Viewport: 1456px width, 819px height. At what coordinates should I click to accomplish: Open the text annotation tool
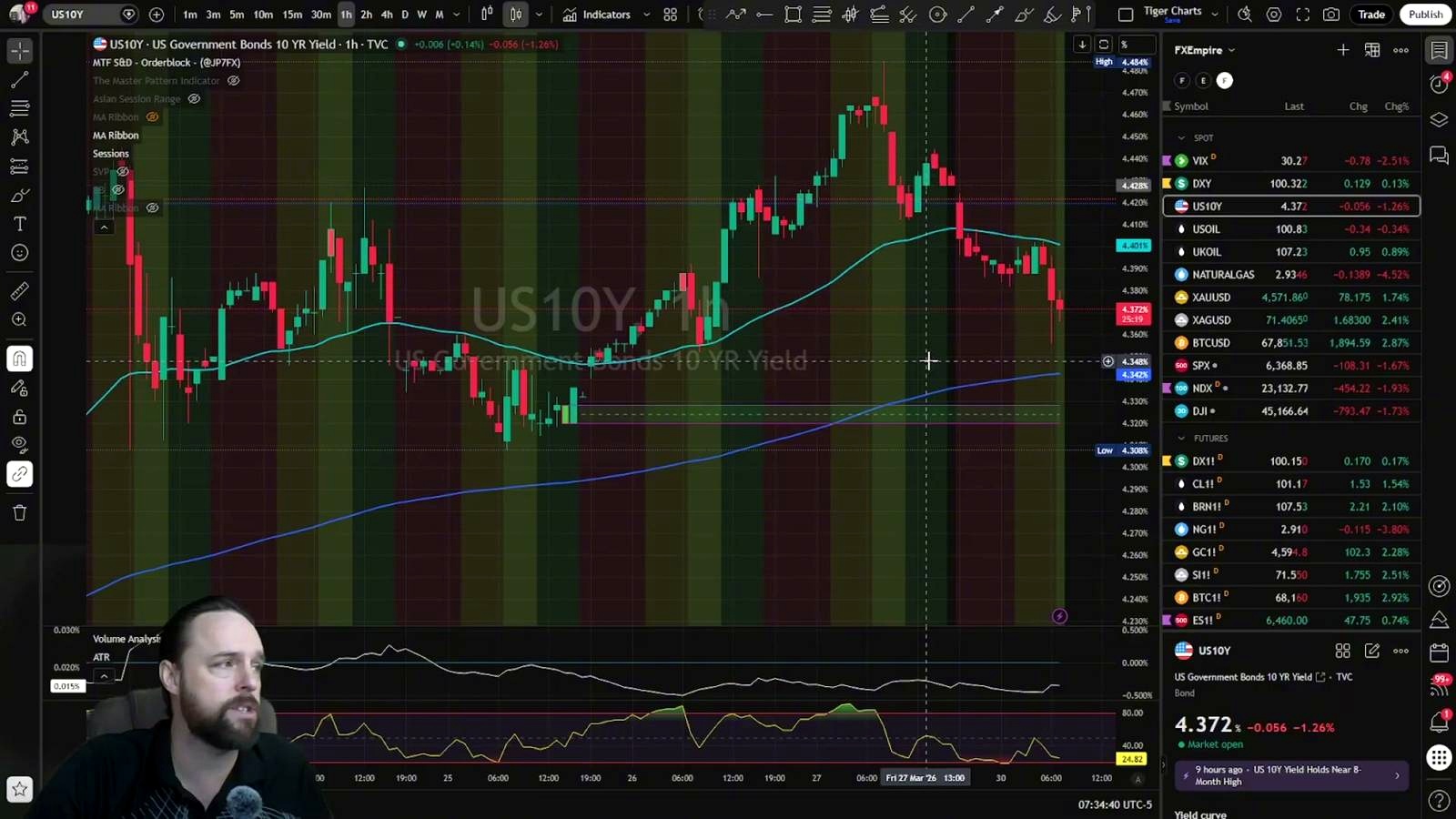tap(19, 224)
